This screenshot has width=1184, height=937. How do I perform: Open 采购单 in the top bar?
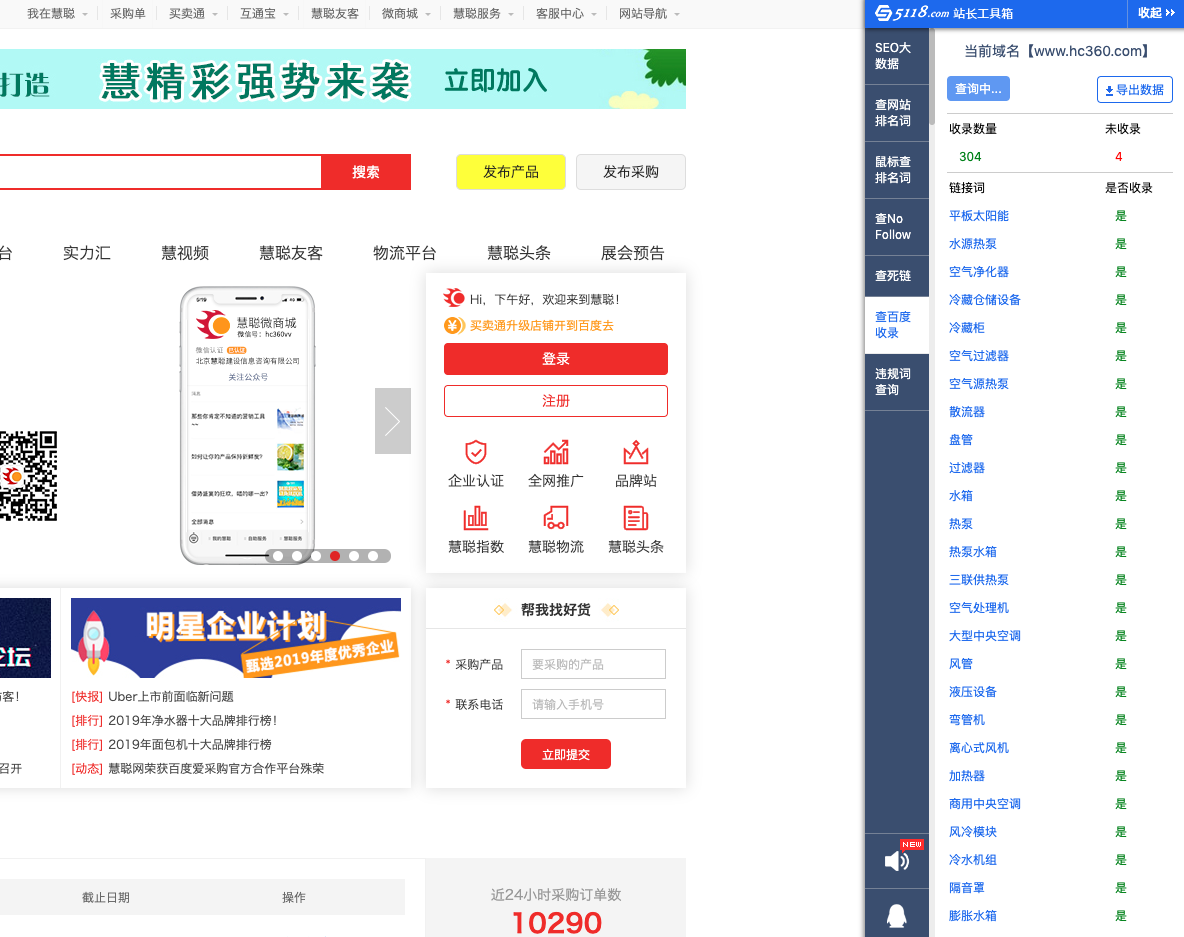tap(128, 14)
